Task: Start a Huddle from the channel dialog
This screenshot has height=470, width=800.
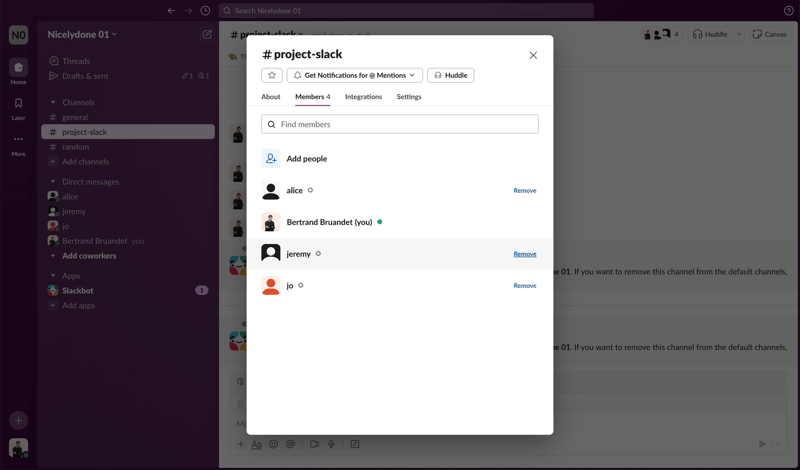Action: point(451,76)
